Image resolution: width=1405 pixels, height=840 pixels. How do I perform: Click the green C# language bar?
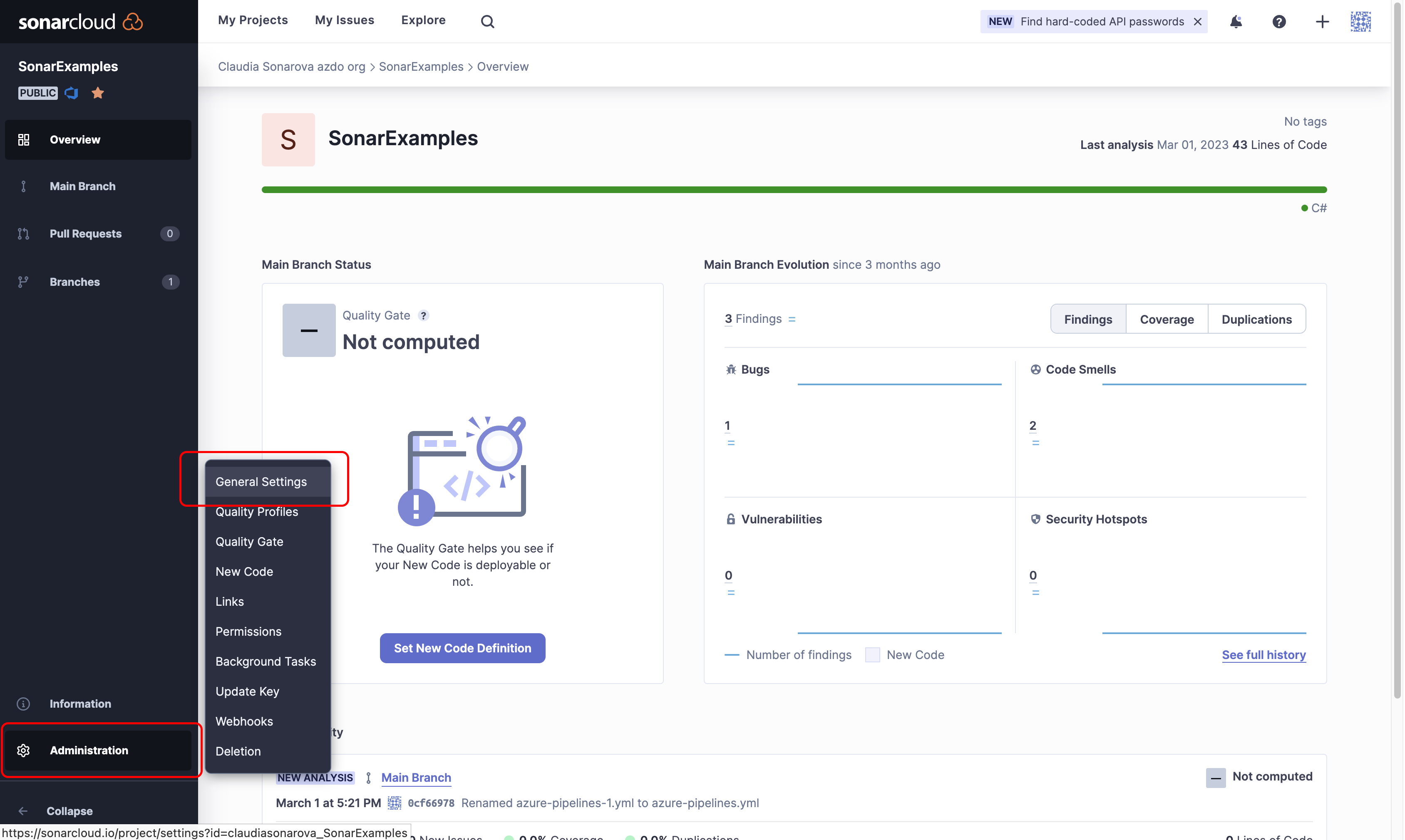click(794, 190)
